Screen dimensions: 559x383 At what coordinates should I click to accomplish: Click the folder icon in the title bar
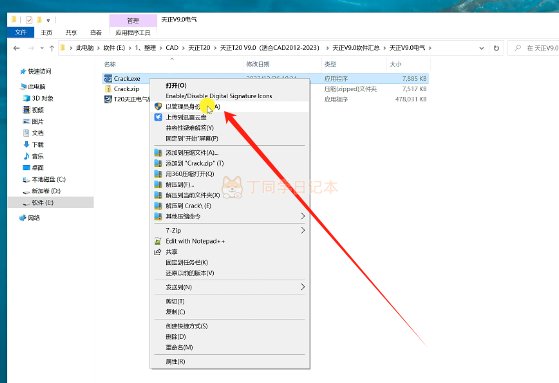click(x=14, y=20)
